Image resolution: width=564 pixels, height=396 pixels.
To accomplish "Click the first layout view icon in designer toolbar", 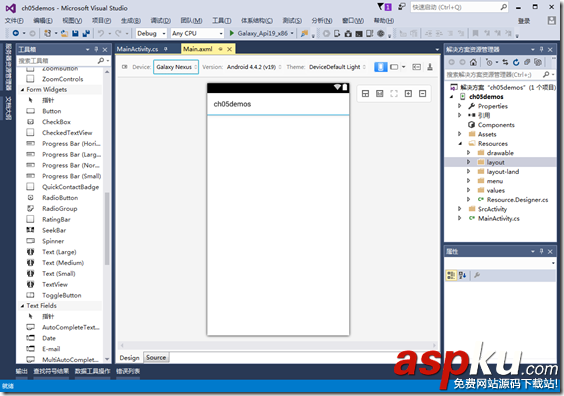I will (365, 94).
